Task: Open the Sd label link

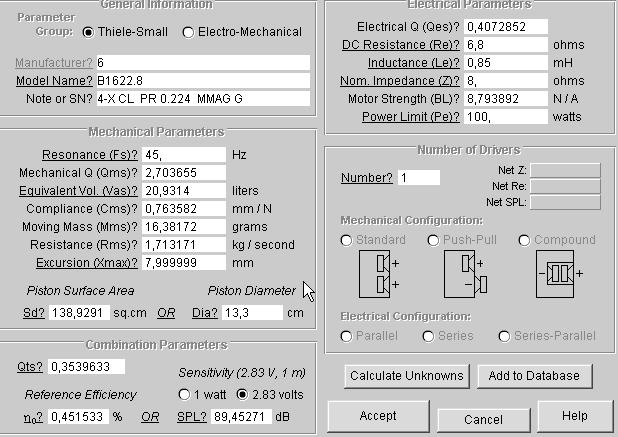Action: point(34,313)
